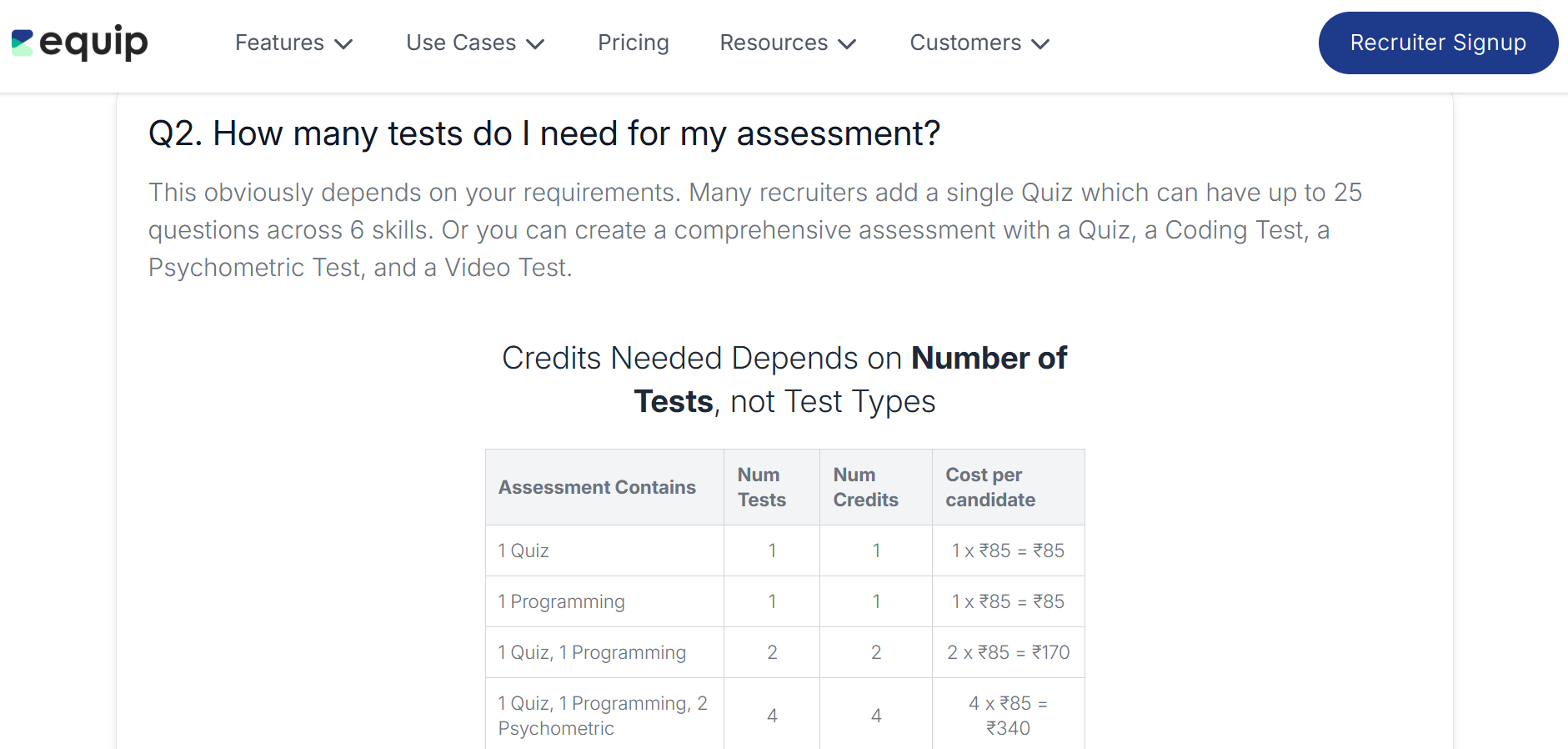
Task: Expand the Features chevron arrow
Action: (343, 43)
